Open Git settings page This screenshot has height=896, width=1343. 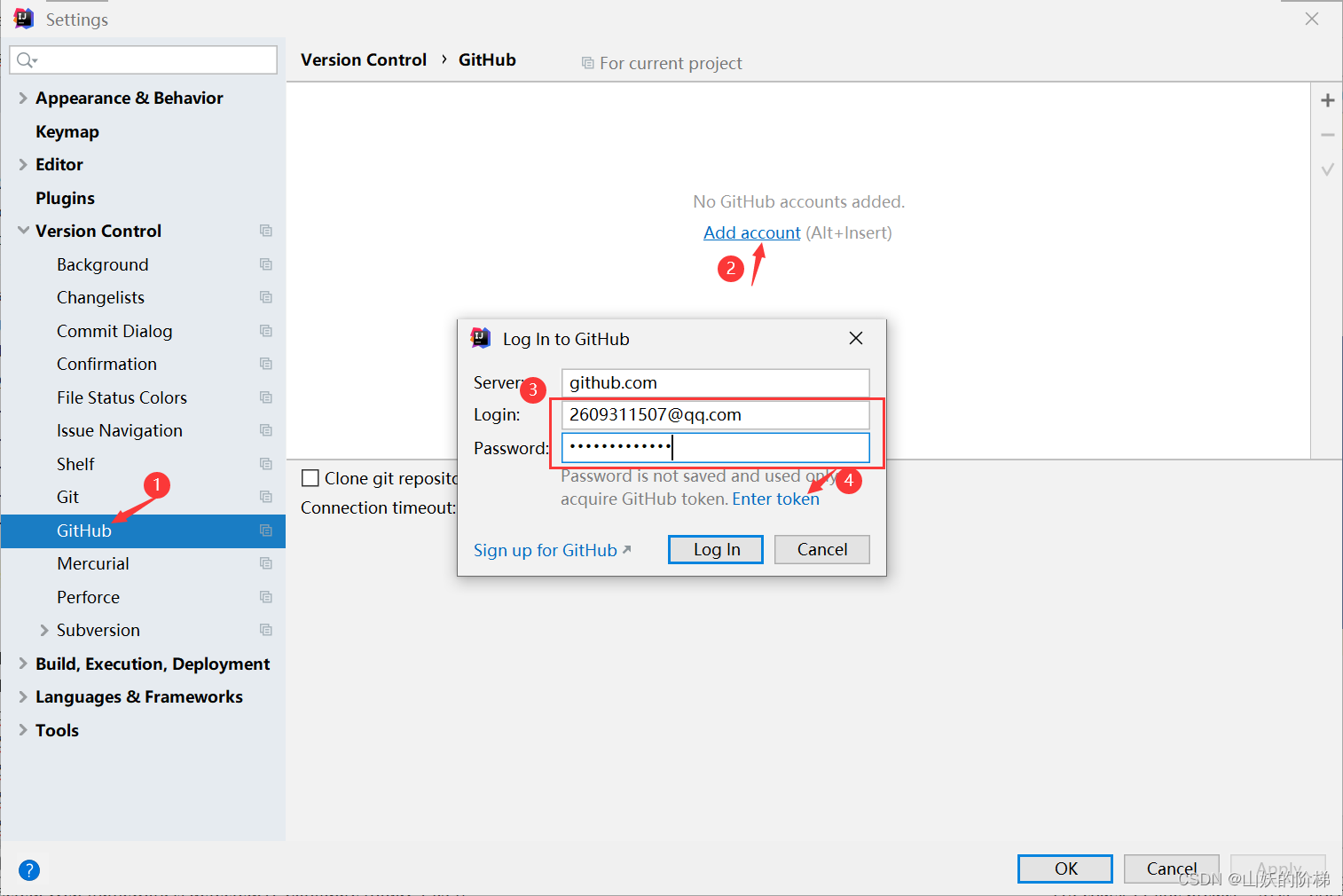click(67, 497)
